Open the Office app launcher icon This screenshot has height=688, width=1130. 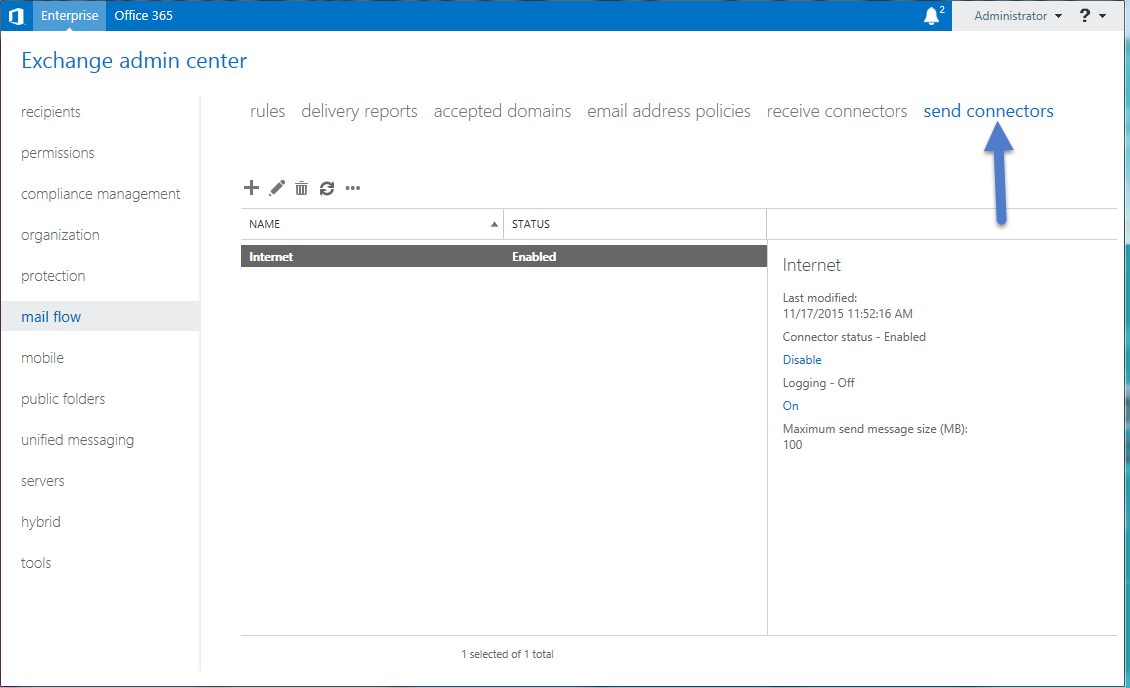[x=16, y=15]
